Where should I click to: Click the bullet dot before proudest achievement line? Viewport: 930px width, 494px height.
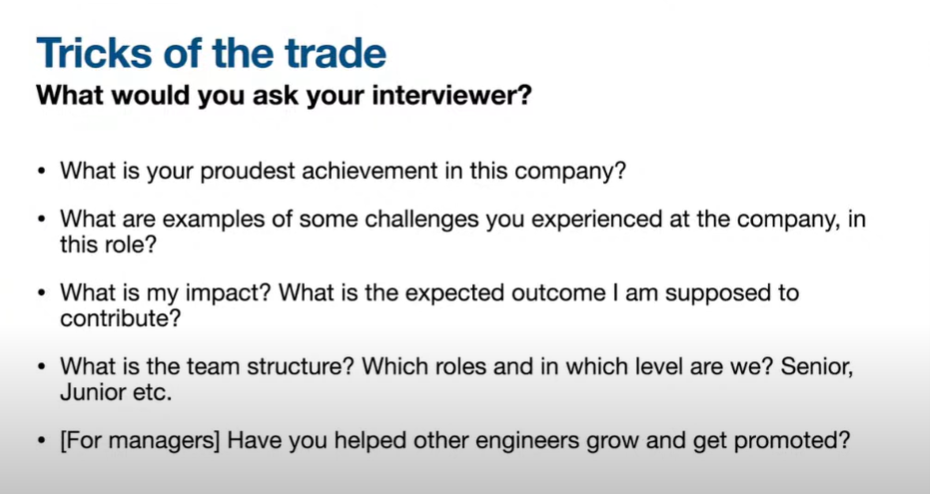click(x=41, y=171)
